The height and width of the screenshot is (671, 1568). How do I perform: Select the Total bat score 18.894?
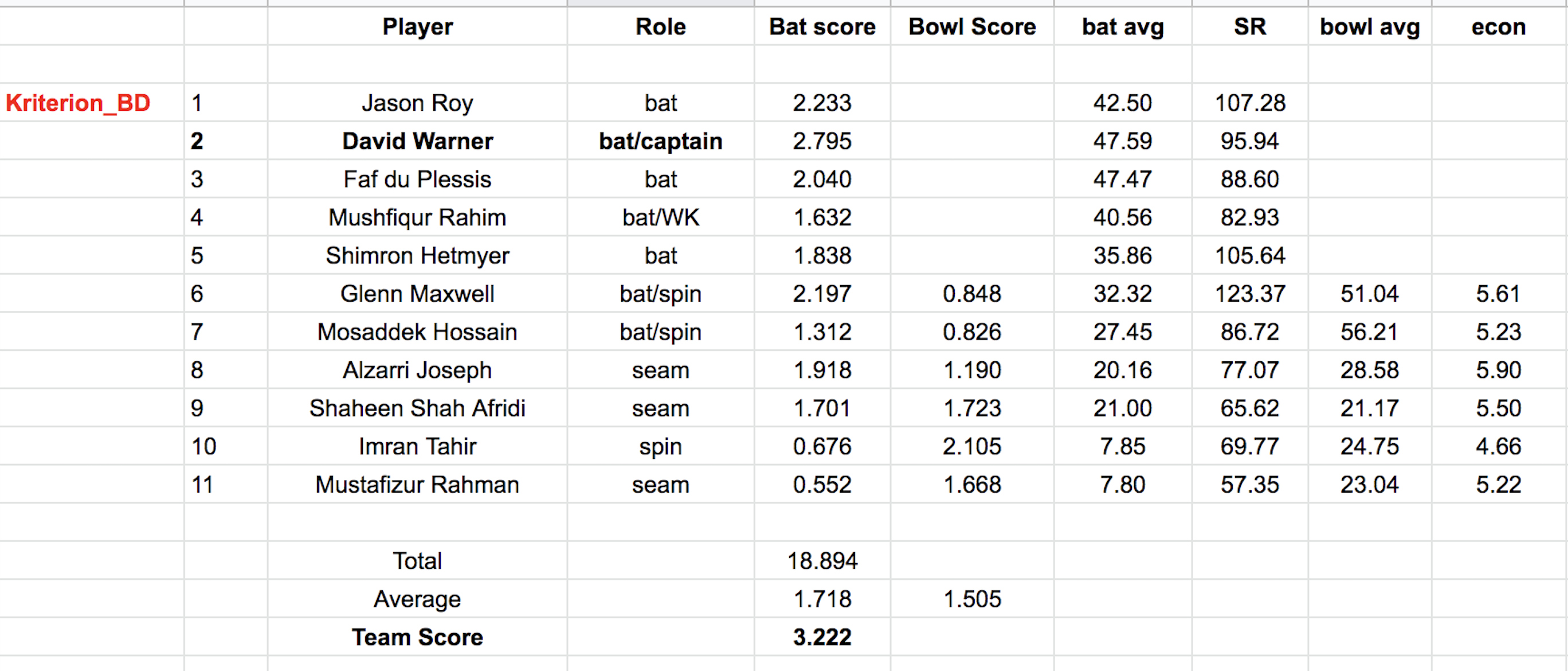click(x=822, y=561)
